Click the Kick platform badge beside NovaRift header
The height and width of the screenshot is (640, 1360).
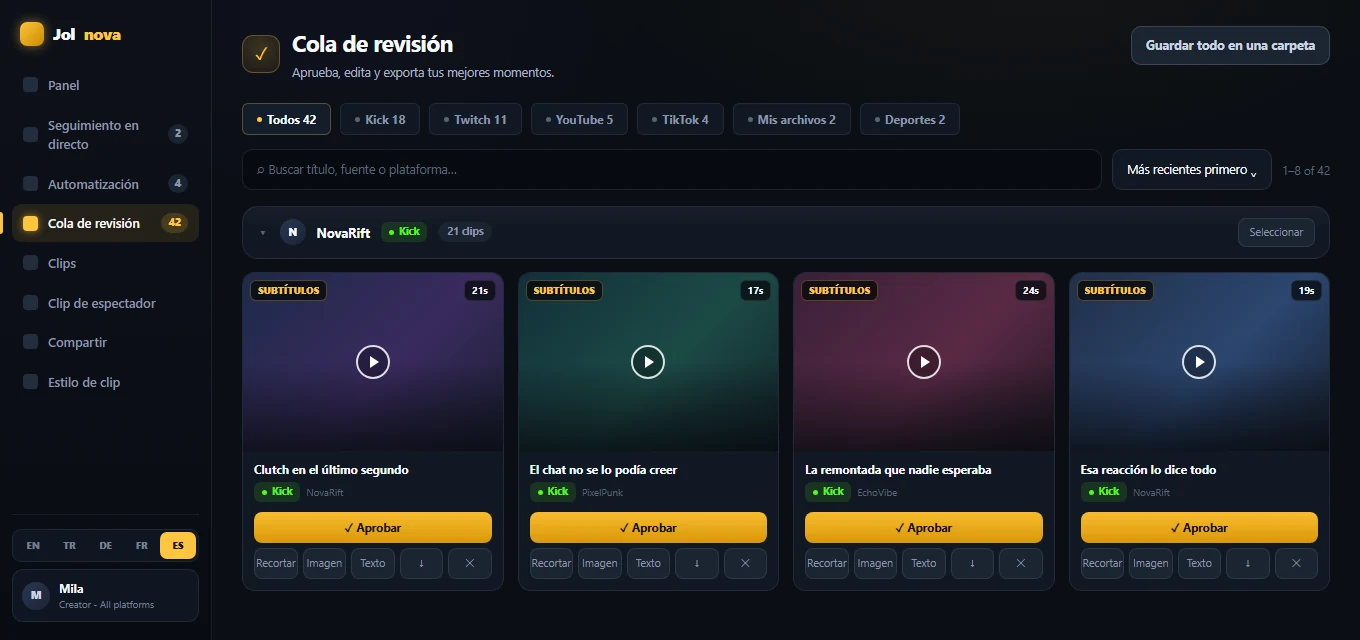404,232
